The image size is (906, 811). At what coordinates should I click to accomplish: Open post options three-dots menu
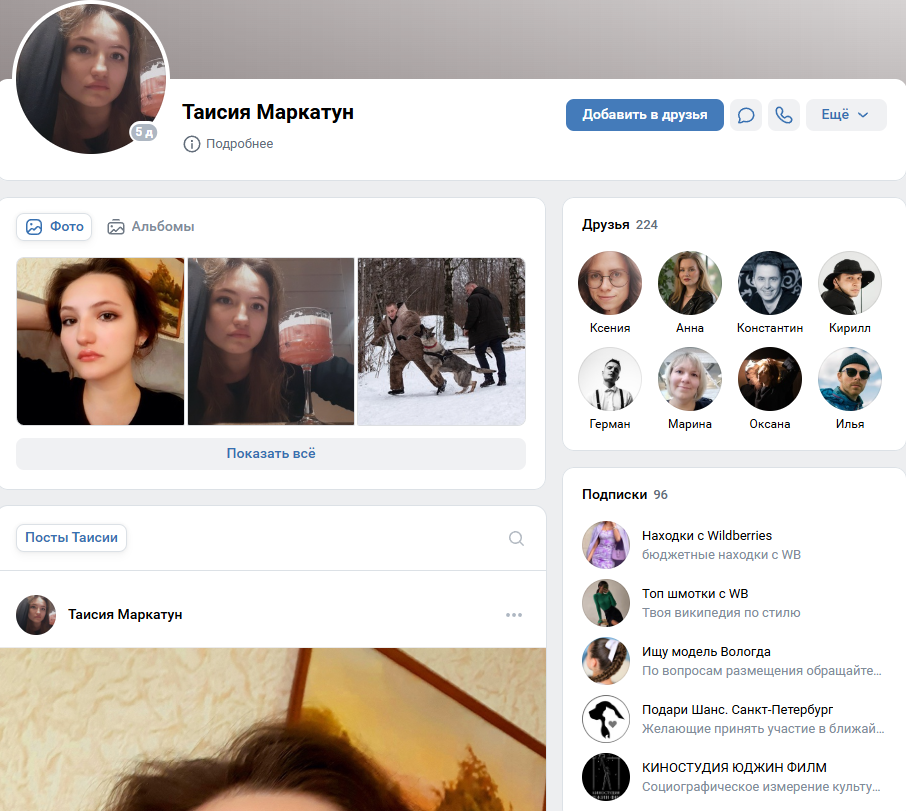point(514,615)
